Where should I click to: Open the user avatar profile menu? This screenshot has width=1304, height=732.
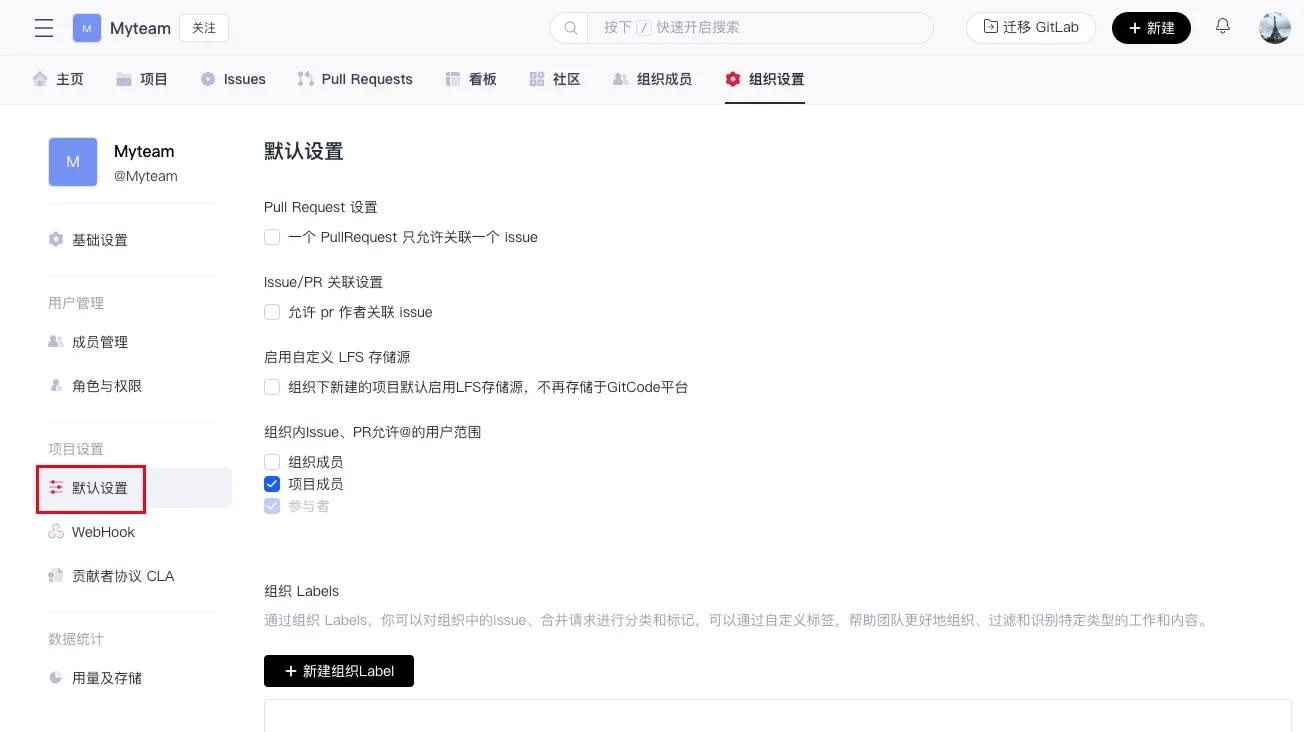[1274, 28]
